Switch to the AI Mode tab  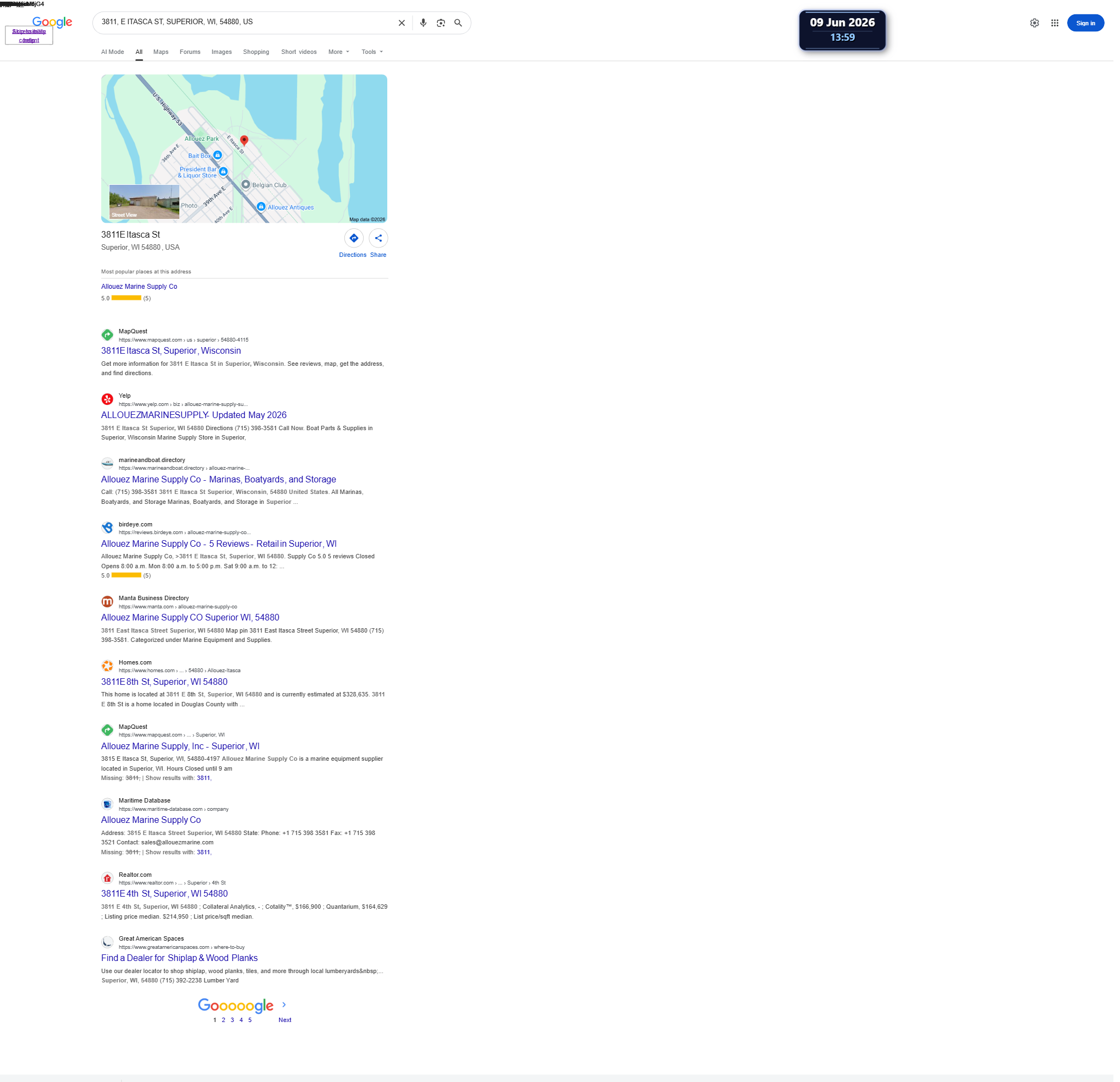[x=113, y=52]
